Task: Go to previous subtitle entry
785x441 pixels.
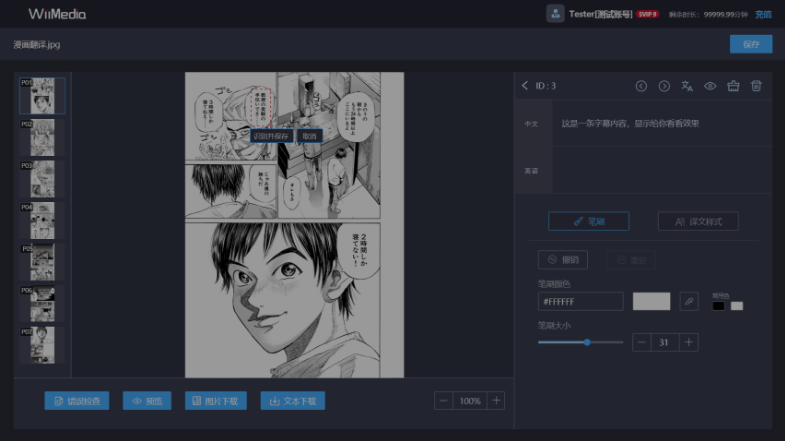Action: tap(641, 86)
